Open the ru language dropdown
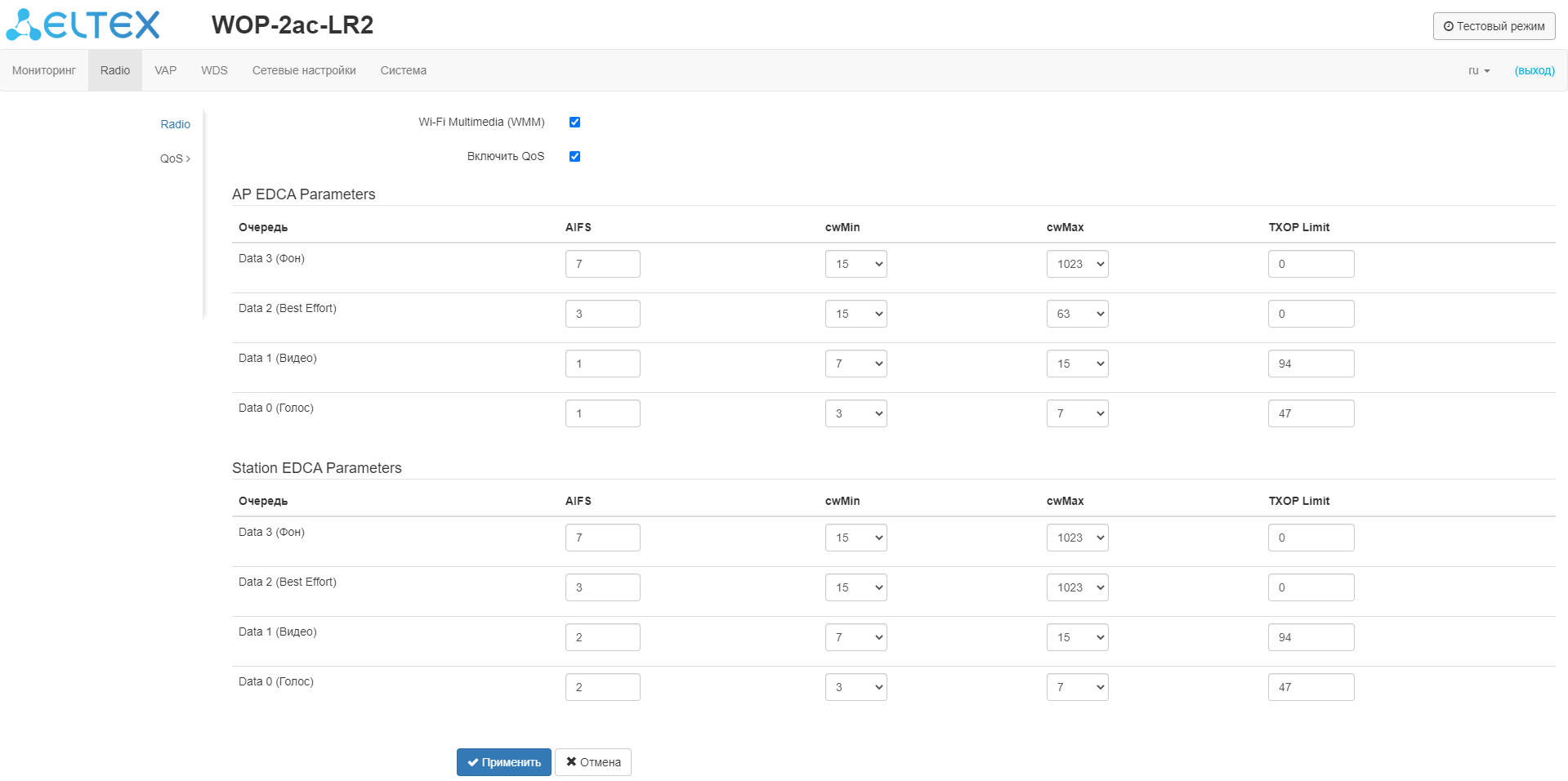 coord(1478,71)
